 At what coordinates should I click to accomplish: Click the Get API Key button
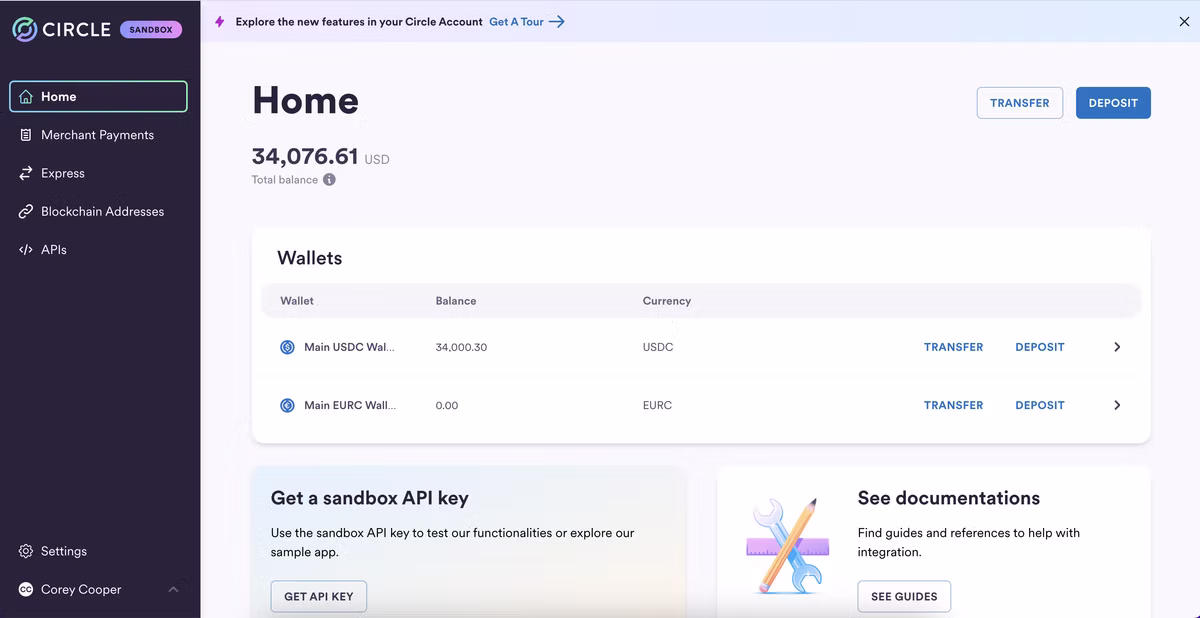point(319,596)
